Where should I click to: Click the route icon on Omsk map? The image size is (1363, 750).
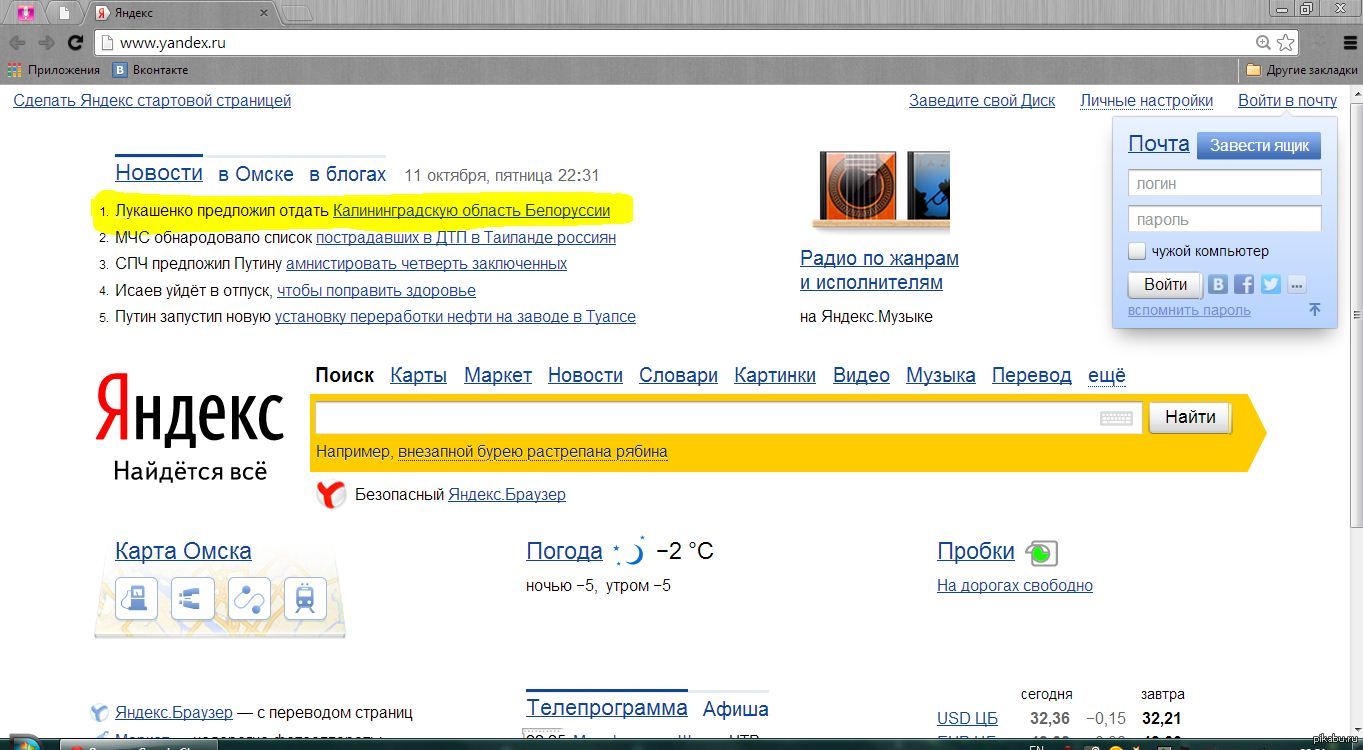point(249,600)
